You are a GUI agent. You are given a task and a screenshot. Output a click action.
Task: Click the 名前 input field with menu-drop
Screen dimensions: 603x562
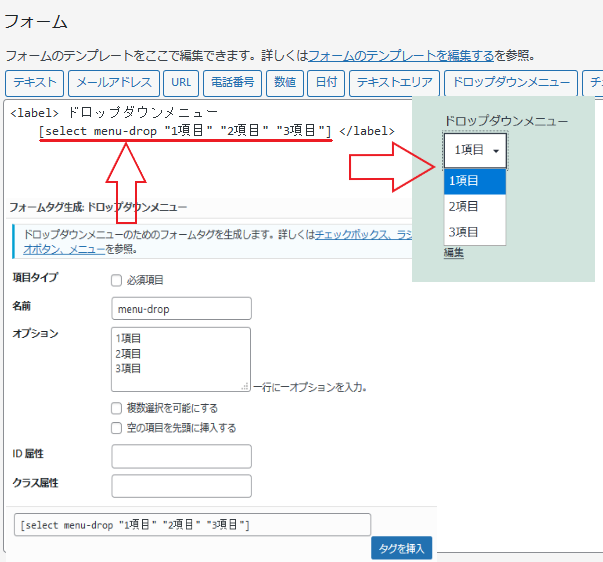coord(181,309)
